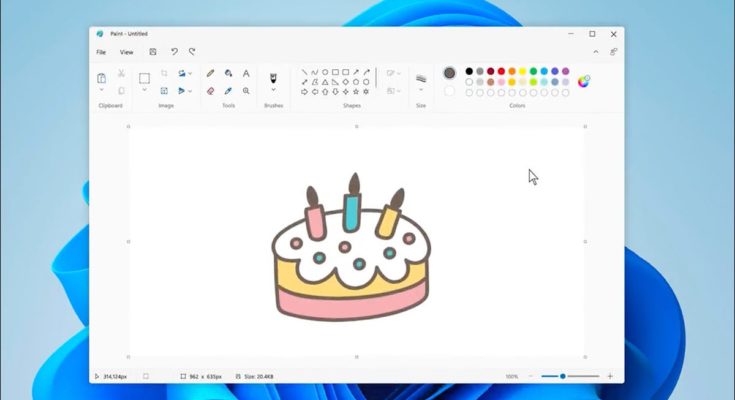Pick the Color picker eyedropper tool
The height and width of the screenshot is (400, 735).
click(228, 91)
